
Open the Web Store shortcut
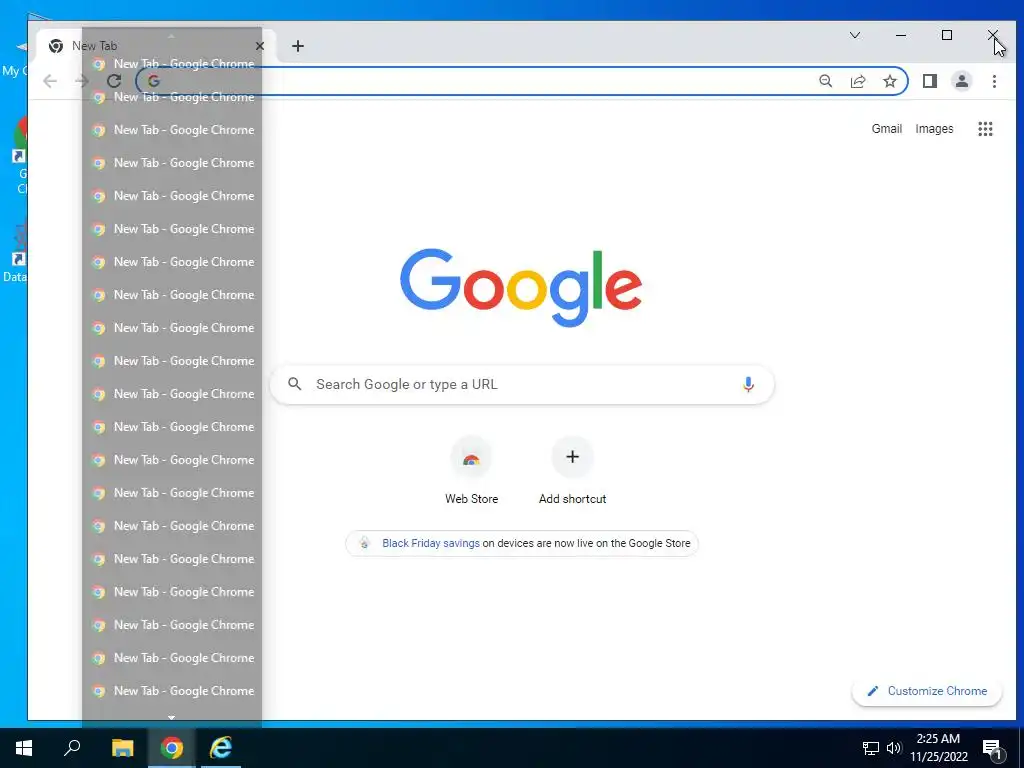(x=471, y=472)
